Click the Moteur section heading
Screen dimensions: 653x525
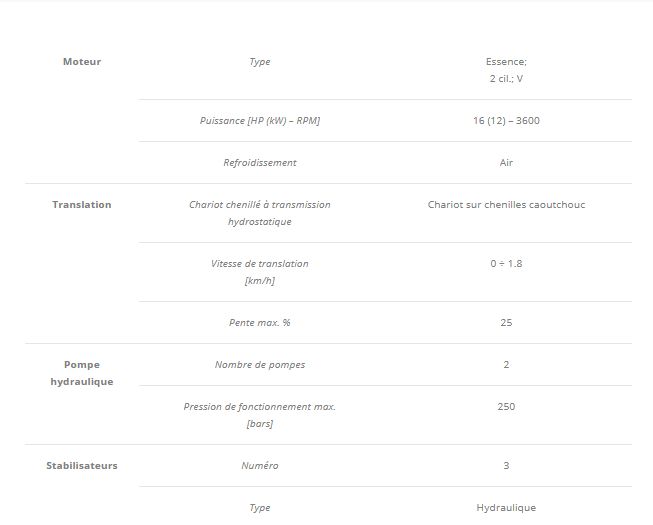(x=82, y=62)
